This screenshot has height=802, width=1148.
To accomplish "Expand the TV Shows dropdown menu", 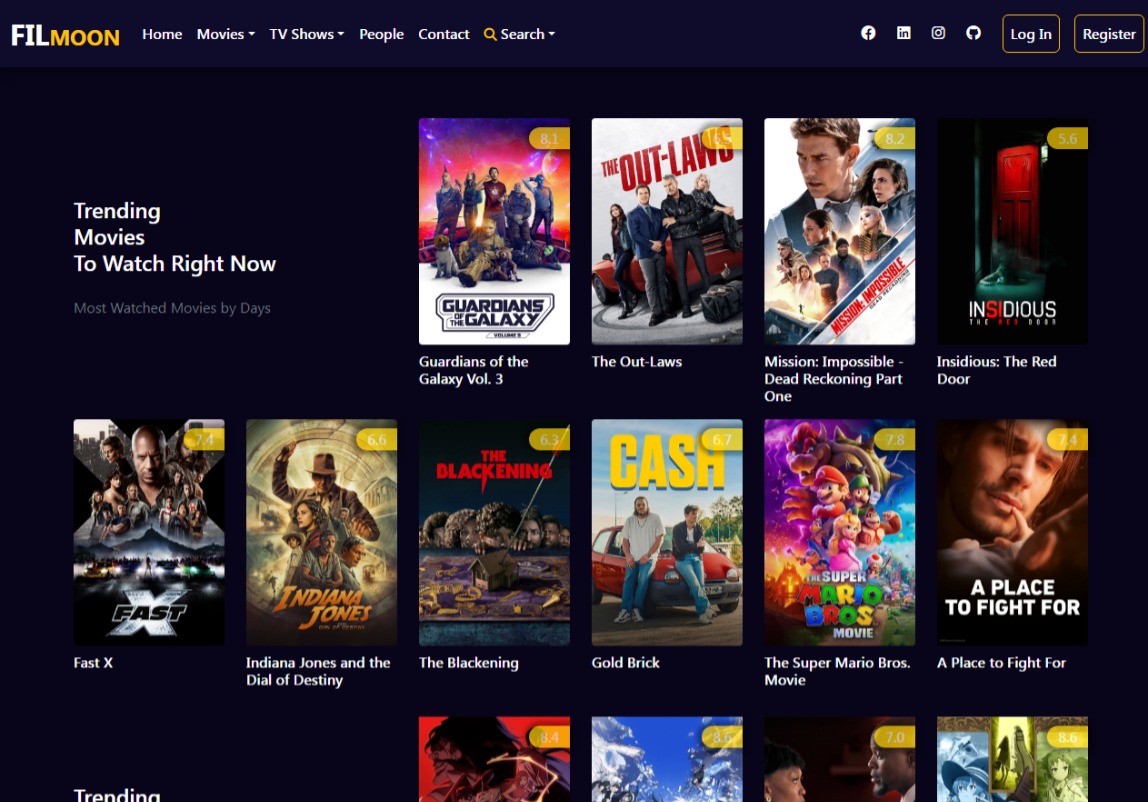I will pos(306,34).
